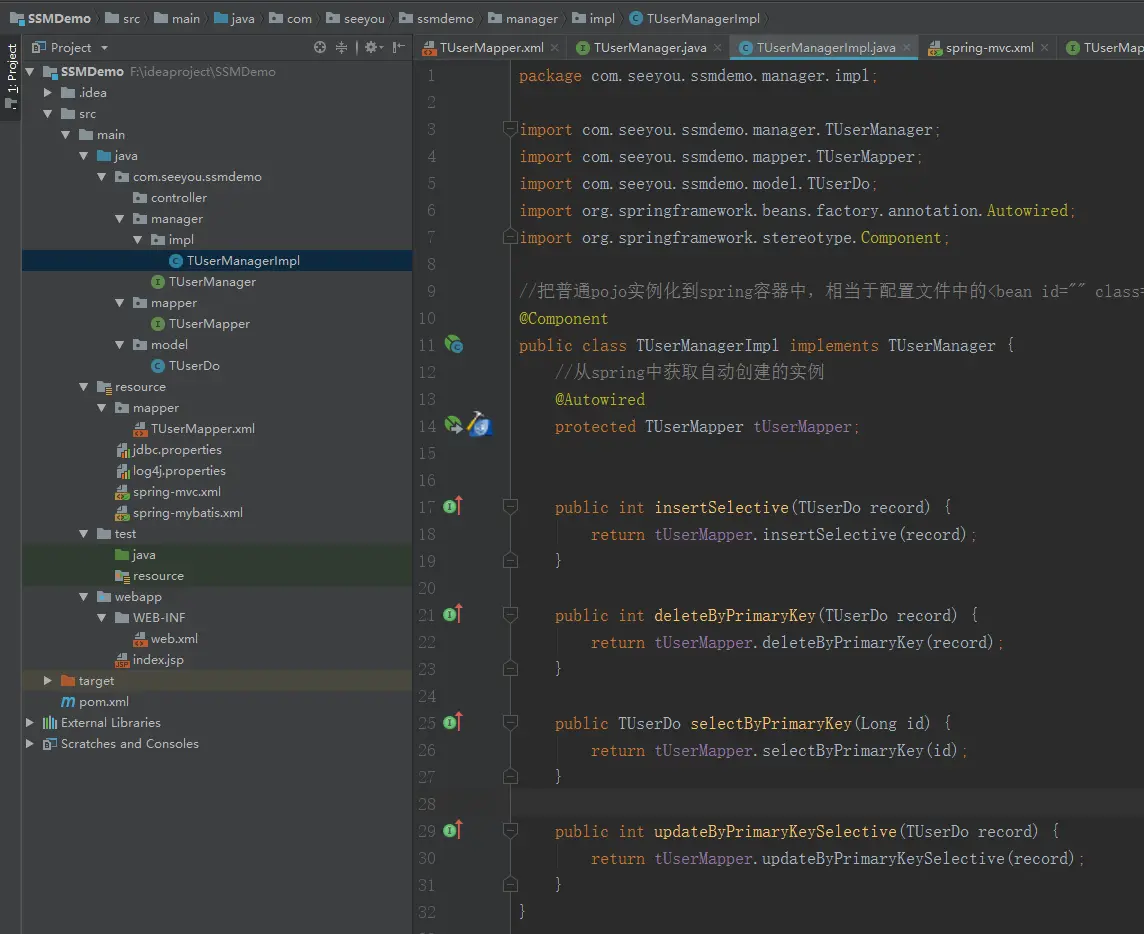This screenshot has height=934, width=1144.
Task: Open the Project view dropdown
Action: tap(104, 47)
